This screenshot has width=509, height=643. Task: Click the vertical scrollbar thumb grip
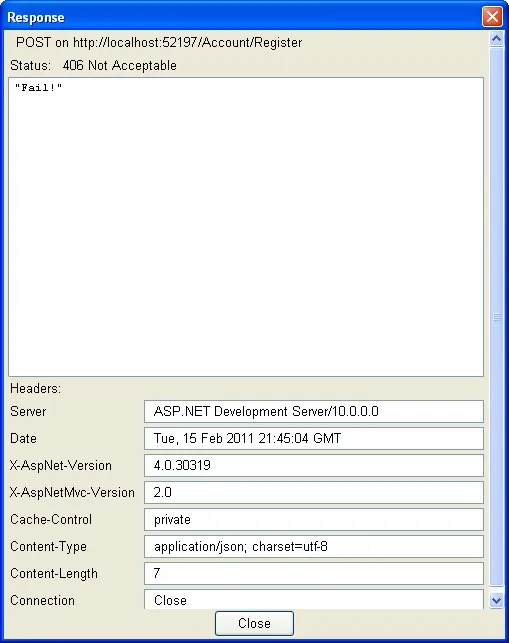(496, 317)
